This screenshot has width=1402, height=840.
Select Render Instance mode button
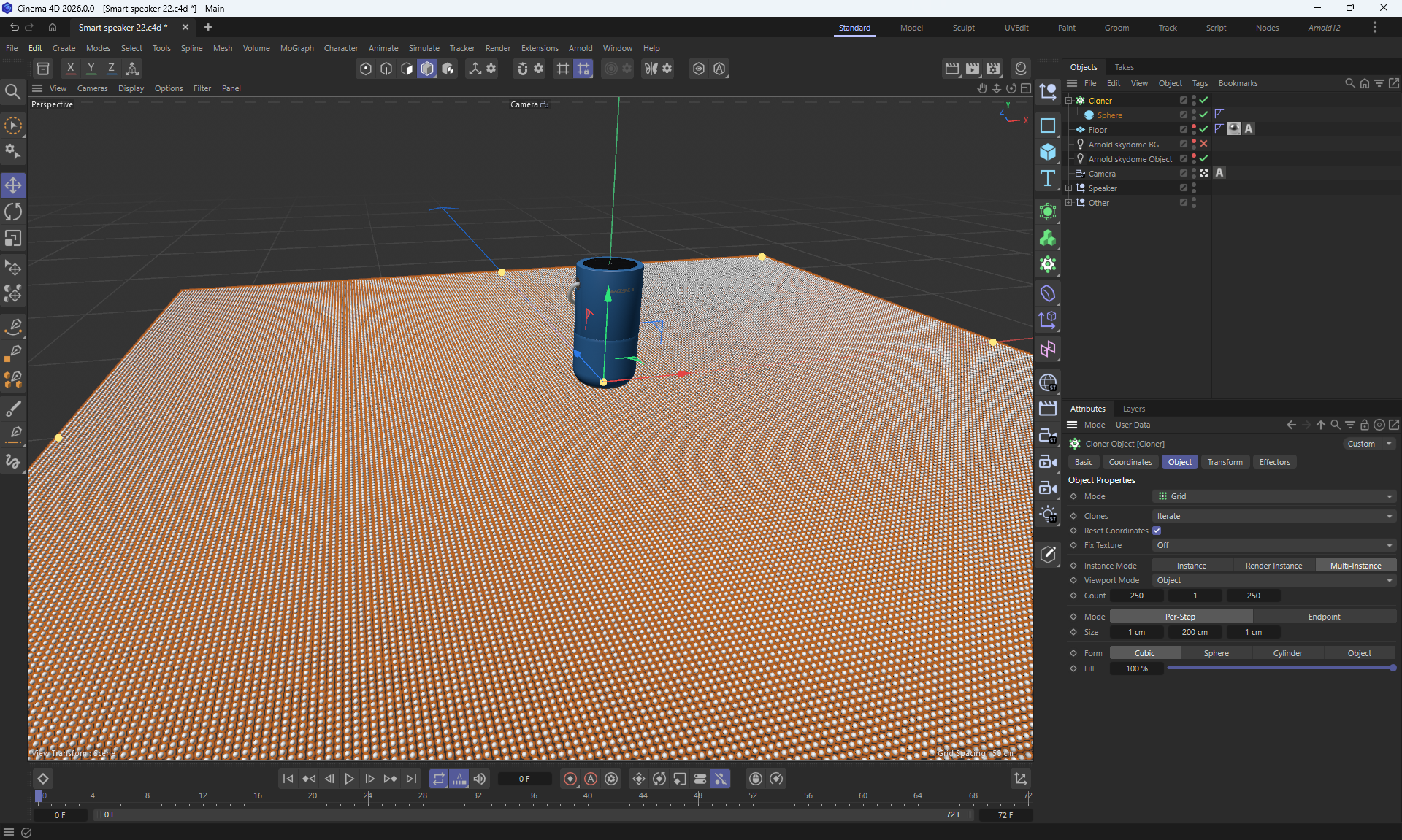[1273, 566]
